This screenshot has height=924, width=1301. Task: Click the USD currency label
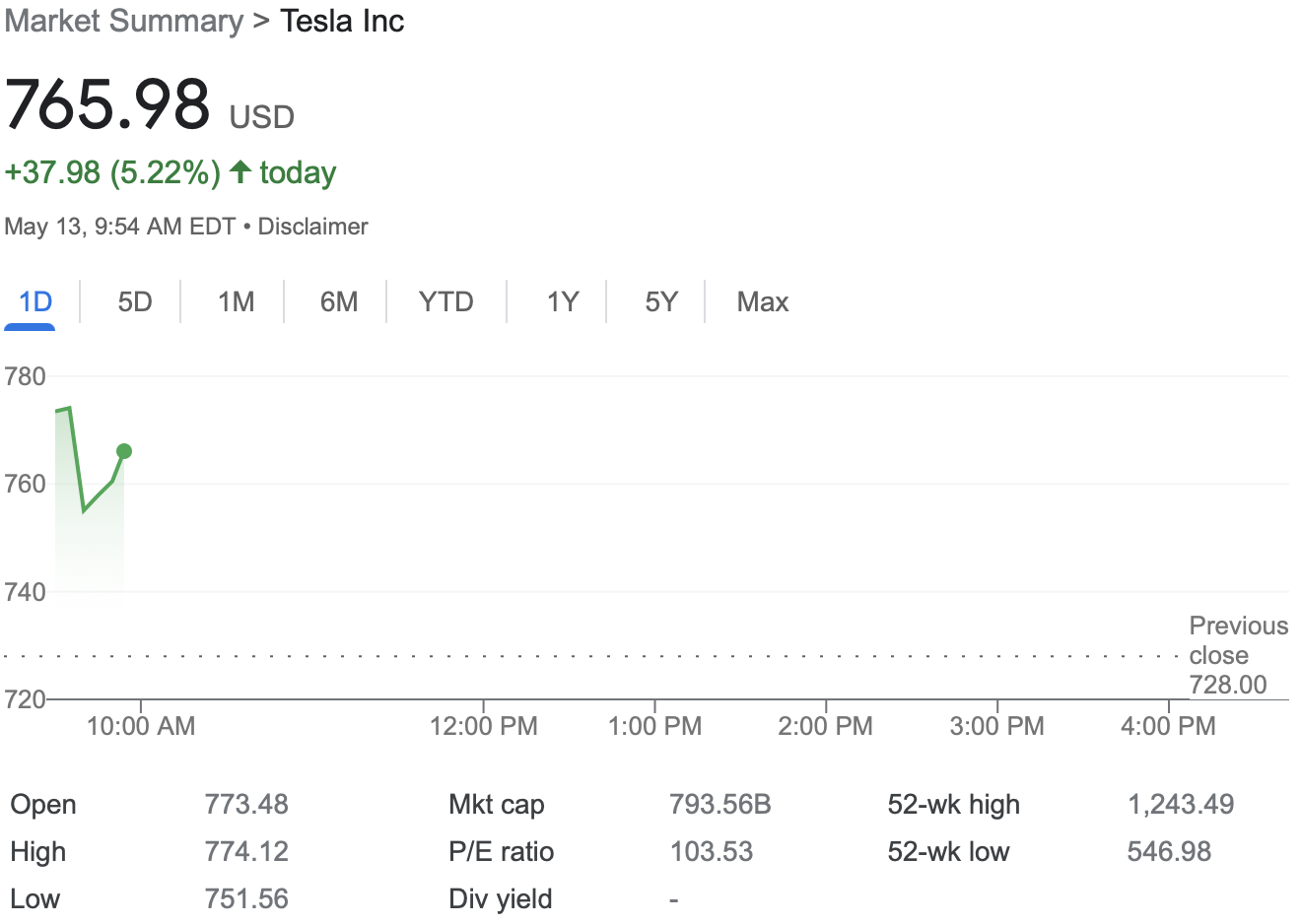click(x=262, y=117)
